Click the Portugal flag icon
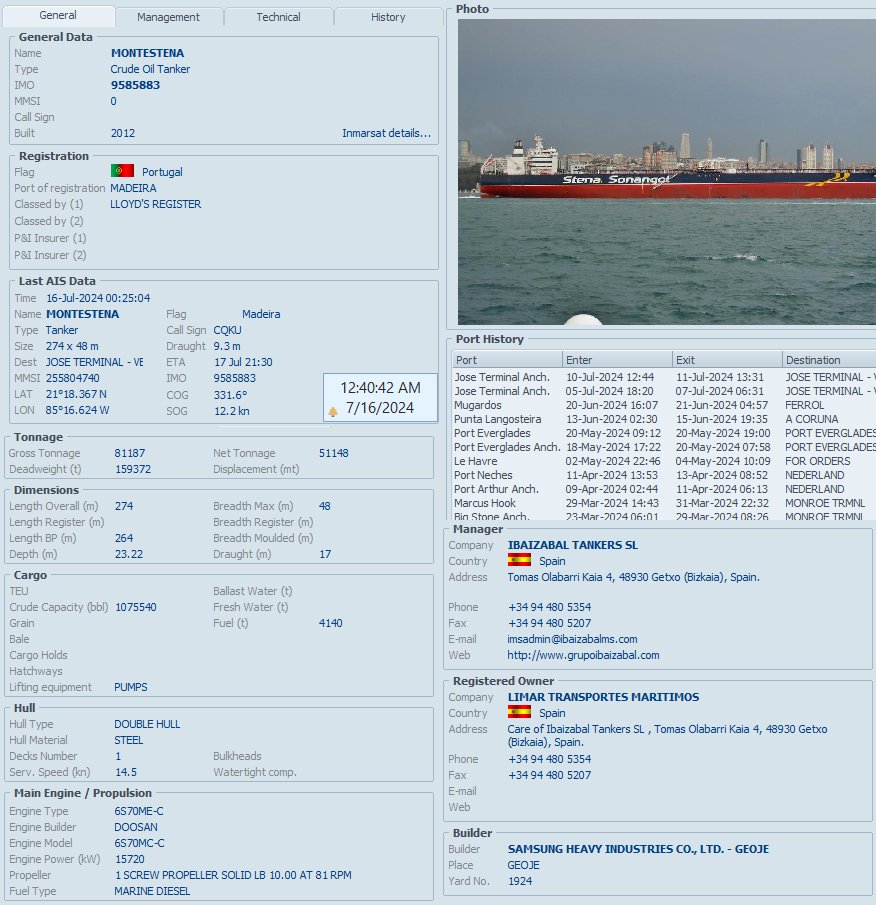Screen dimensions: 876x905 [122, 171]
